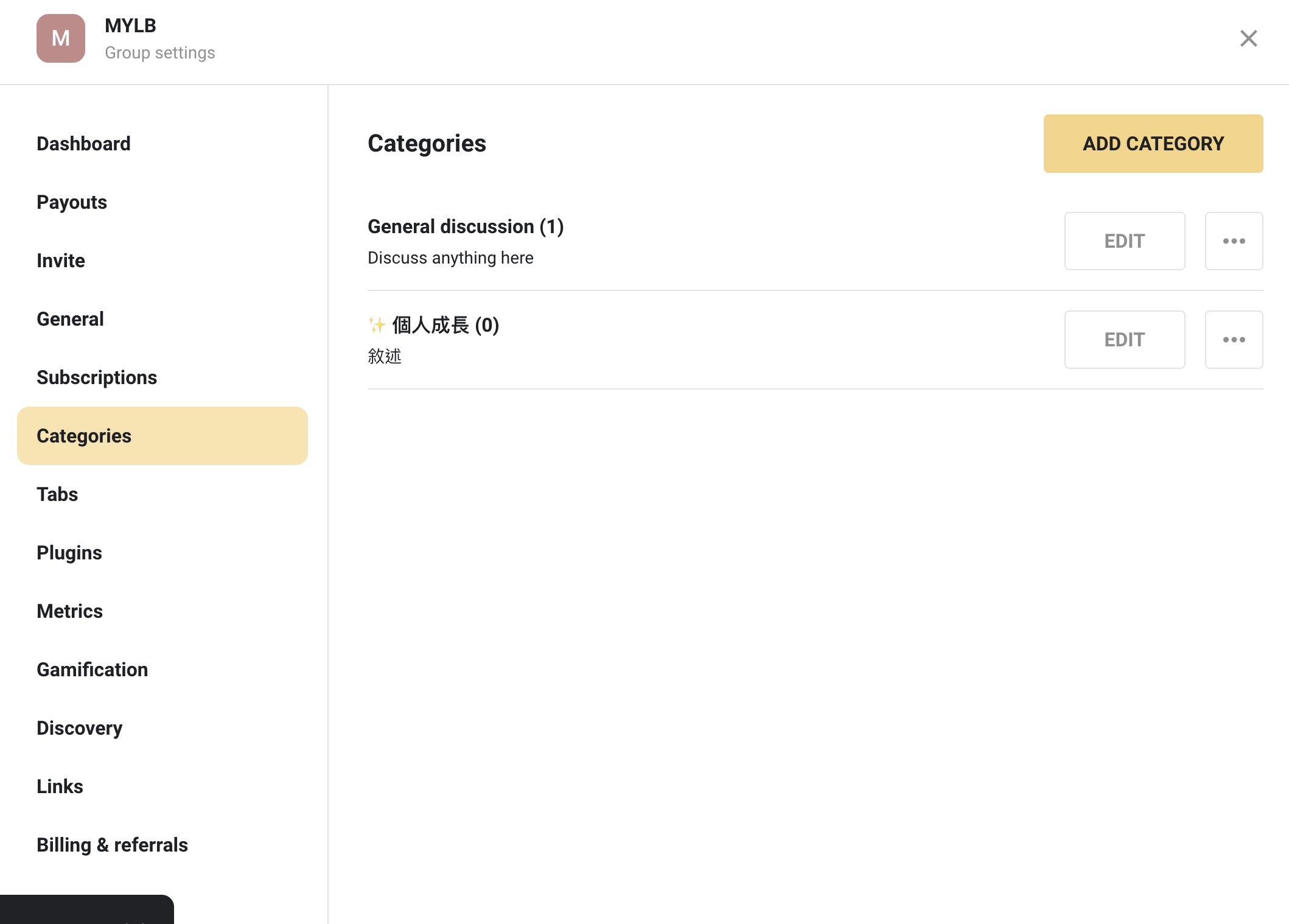The image size is (1289, 924).
Task: Click the sparkle emoji beside 個人成長
Action: tap(377, 325)
